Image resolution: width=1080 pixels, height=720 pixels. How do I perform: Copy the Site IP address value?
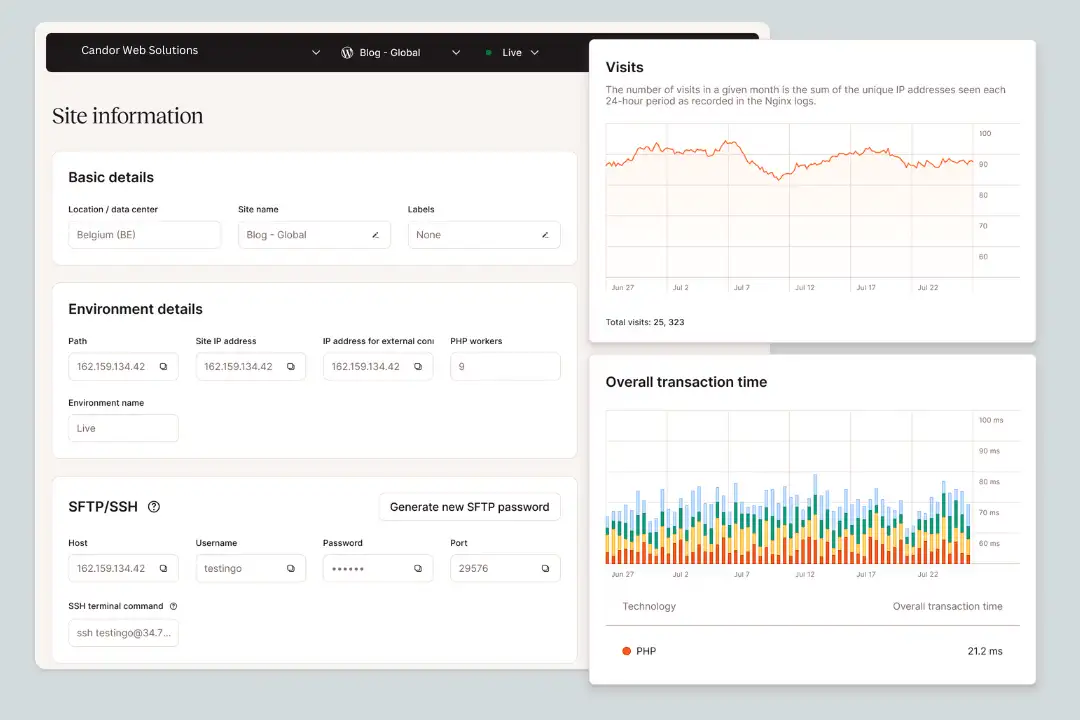click(x=291, y=367)
